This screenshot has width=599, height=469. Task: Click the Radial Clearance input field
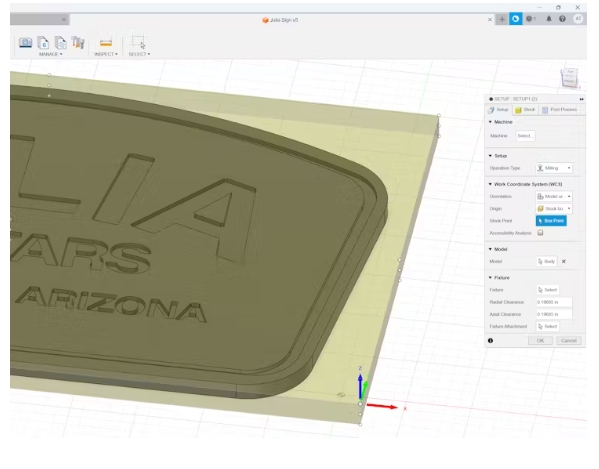pyautogui.click(x=554, y=302)
